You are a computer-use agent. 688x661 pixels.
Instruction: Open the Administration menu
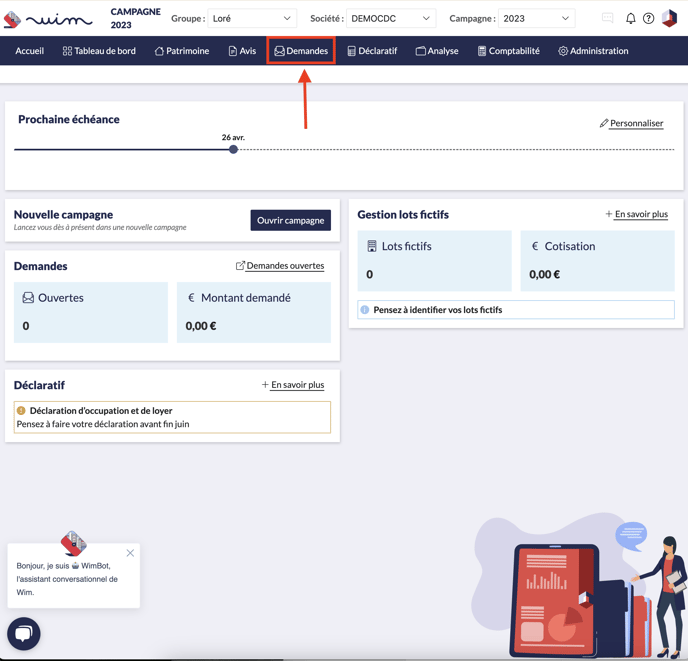(593, 51)
